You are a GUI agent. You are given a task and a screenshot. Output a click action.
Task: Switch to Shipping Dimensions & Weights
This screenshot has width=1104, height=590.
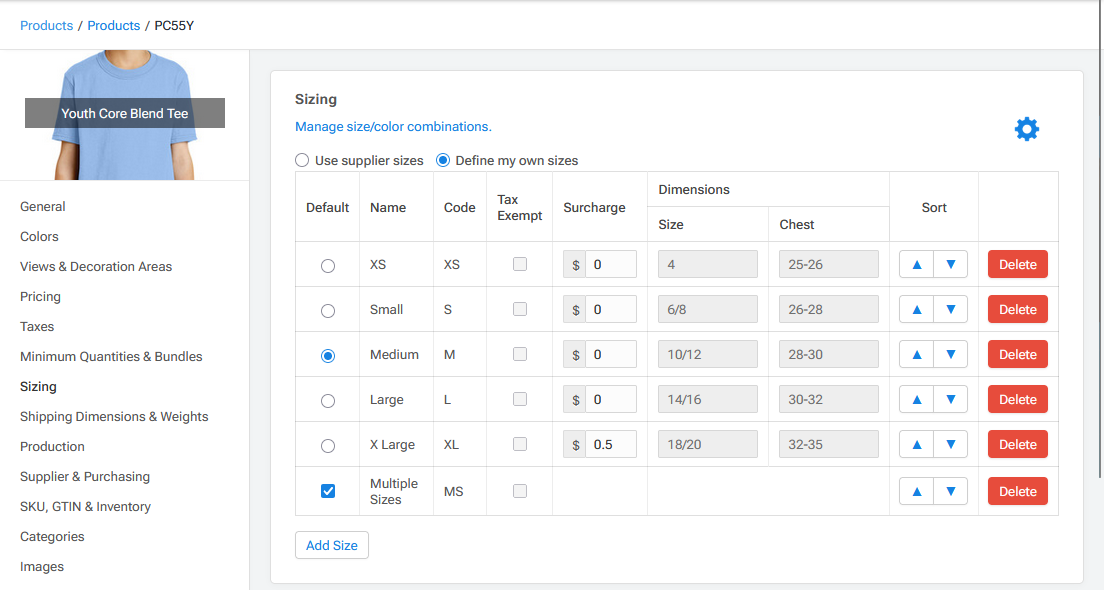[114, 416]
